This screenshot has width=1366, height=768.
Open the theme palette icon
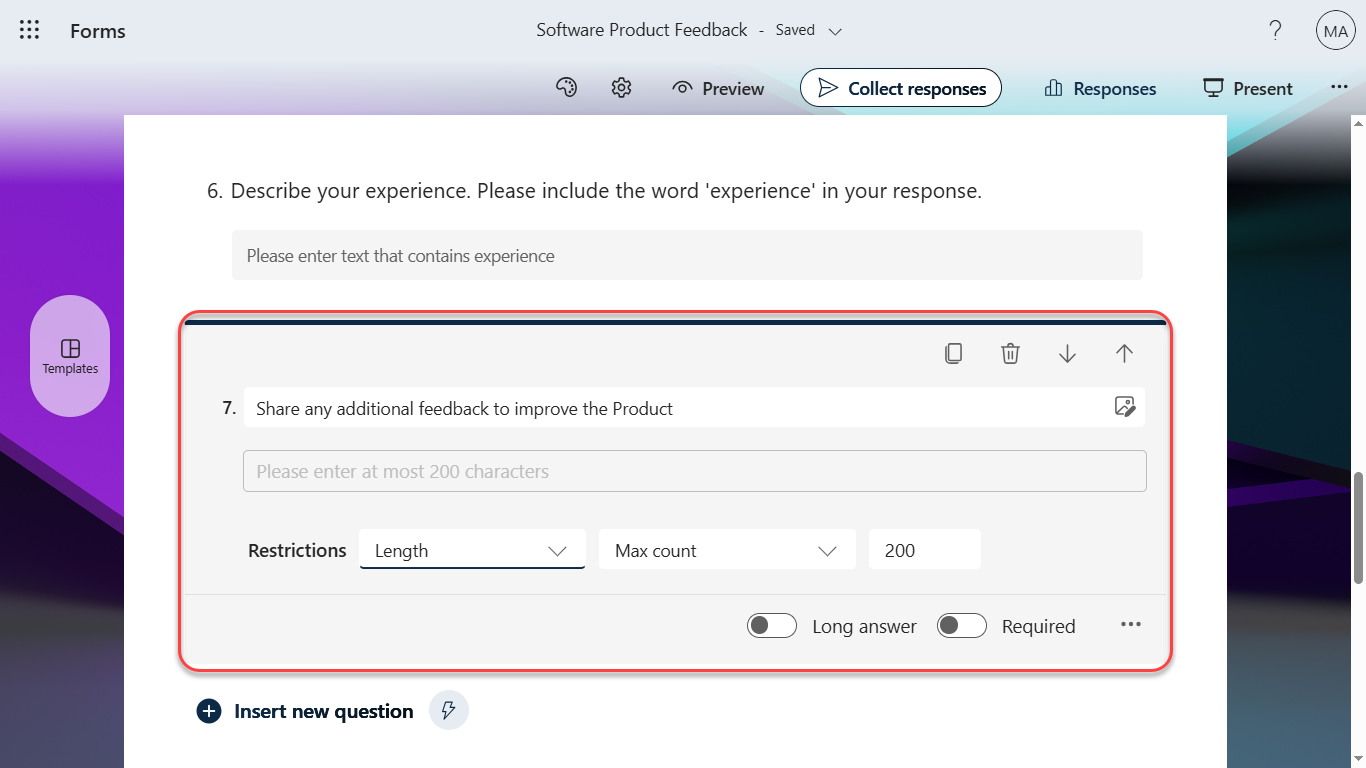pos(566,88)
